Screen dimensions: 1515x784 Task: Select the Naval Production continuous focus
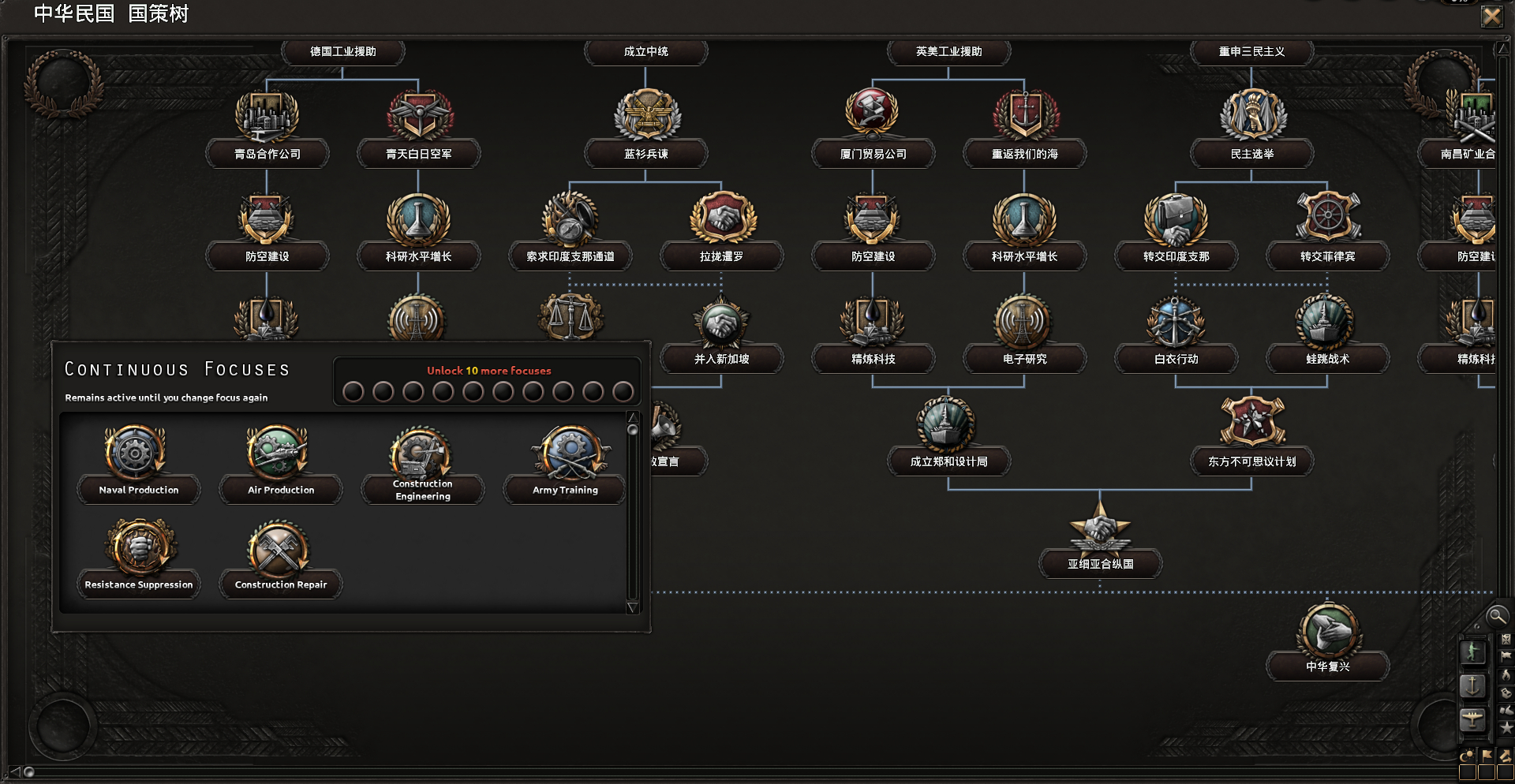point(138,464)
